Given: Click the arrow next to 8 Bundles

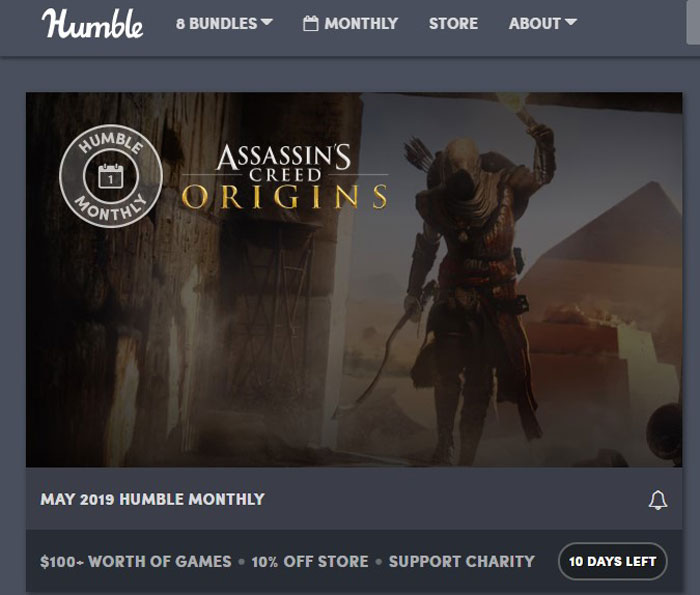Looking at the screenshot, I should 267,22.
